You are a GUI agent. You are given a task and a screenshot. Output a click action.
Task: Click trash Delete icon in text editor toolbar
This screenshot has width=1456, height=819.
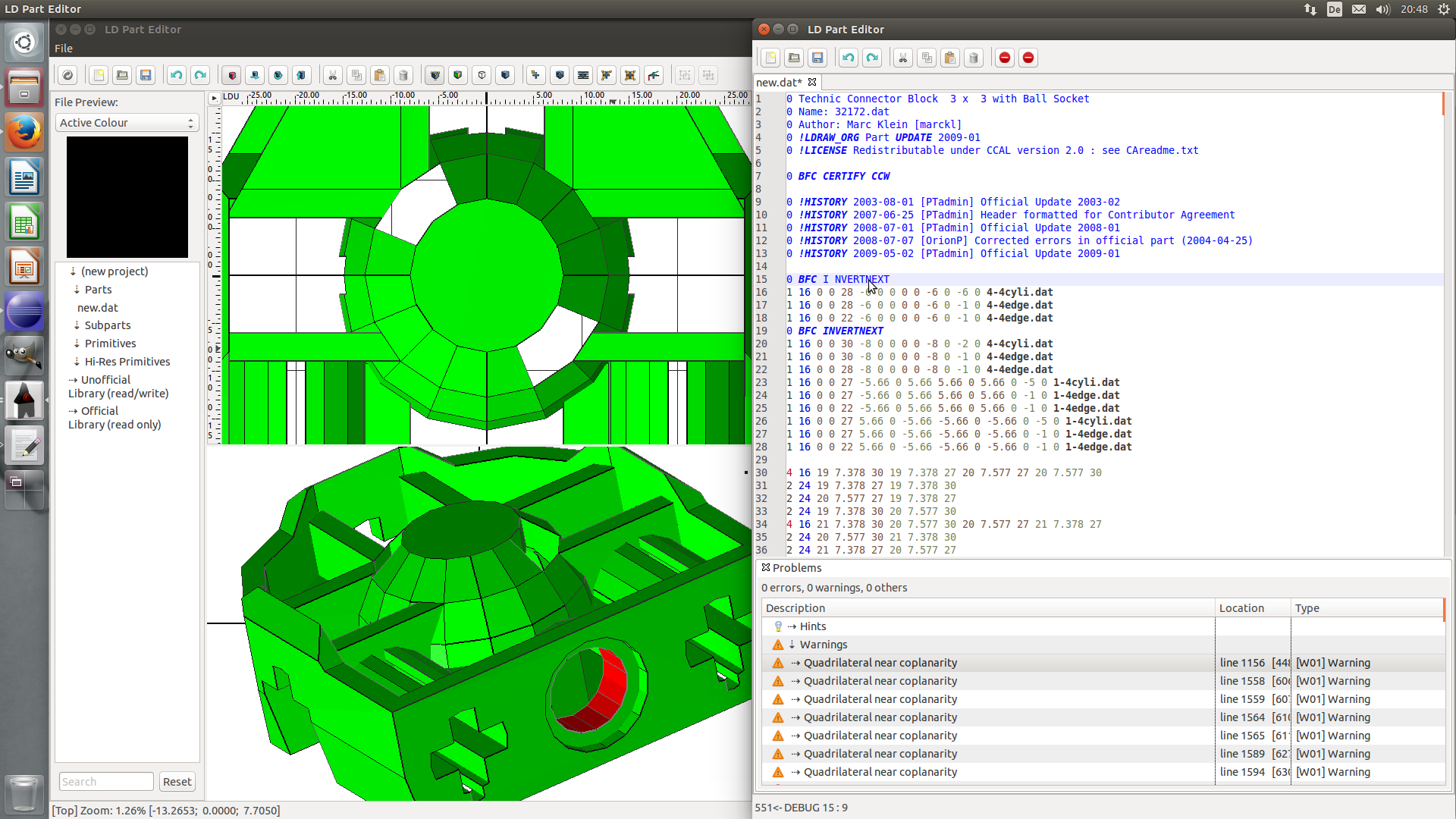point(974,58)
